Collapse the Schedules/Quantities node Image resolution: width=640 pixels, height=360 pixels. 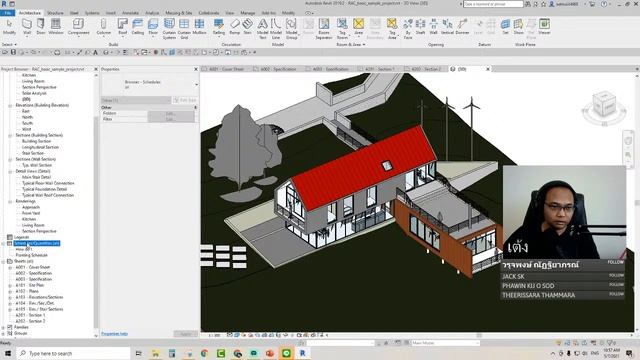click(4, 243)
